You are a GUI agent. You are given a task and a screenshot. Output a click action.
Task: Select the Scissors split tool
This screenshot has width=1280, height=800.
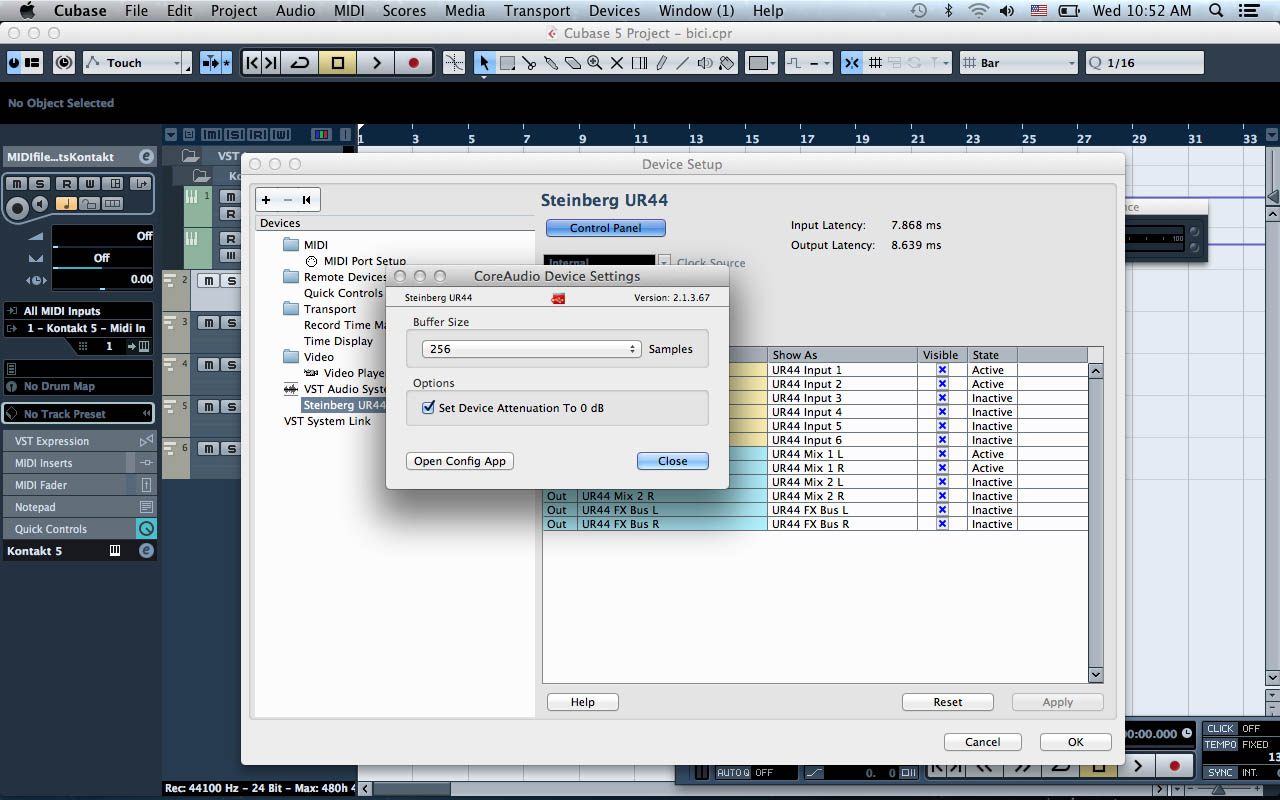point(529,63)
